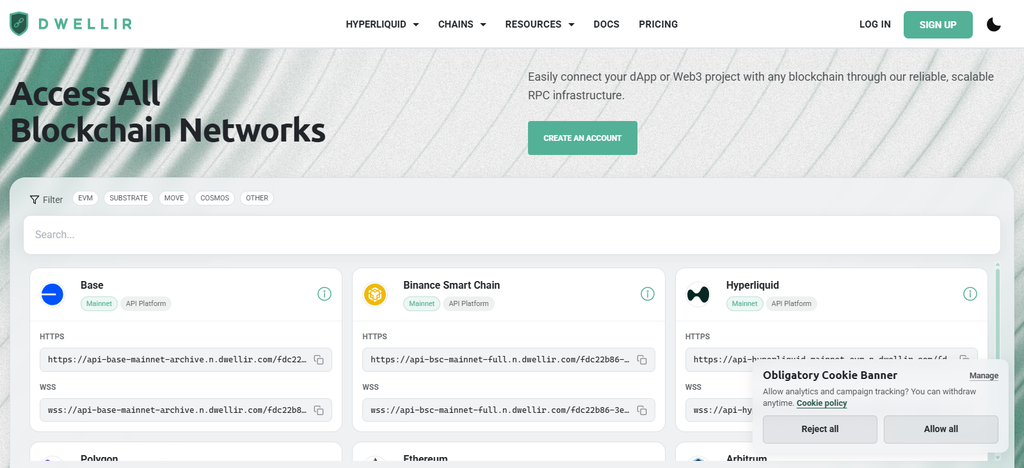Copy the Base HTTPS endpoint

(x=319, y=360)
